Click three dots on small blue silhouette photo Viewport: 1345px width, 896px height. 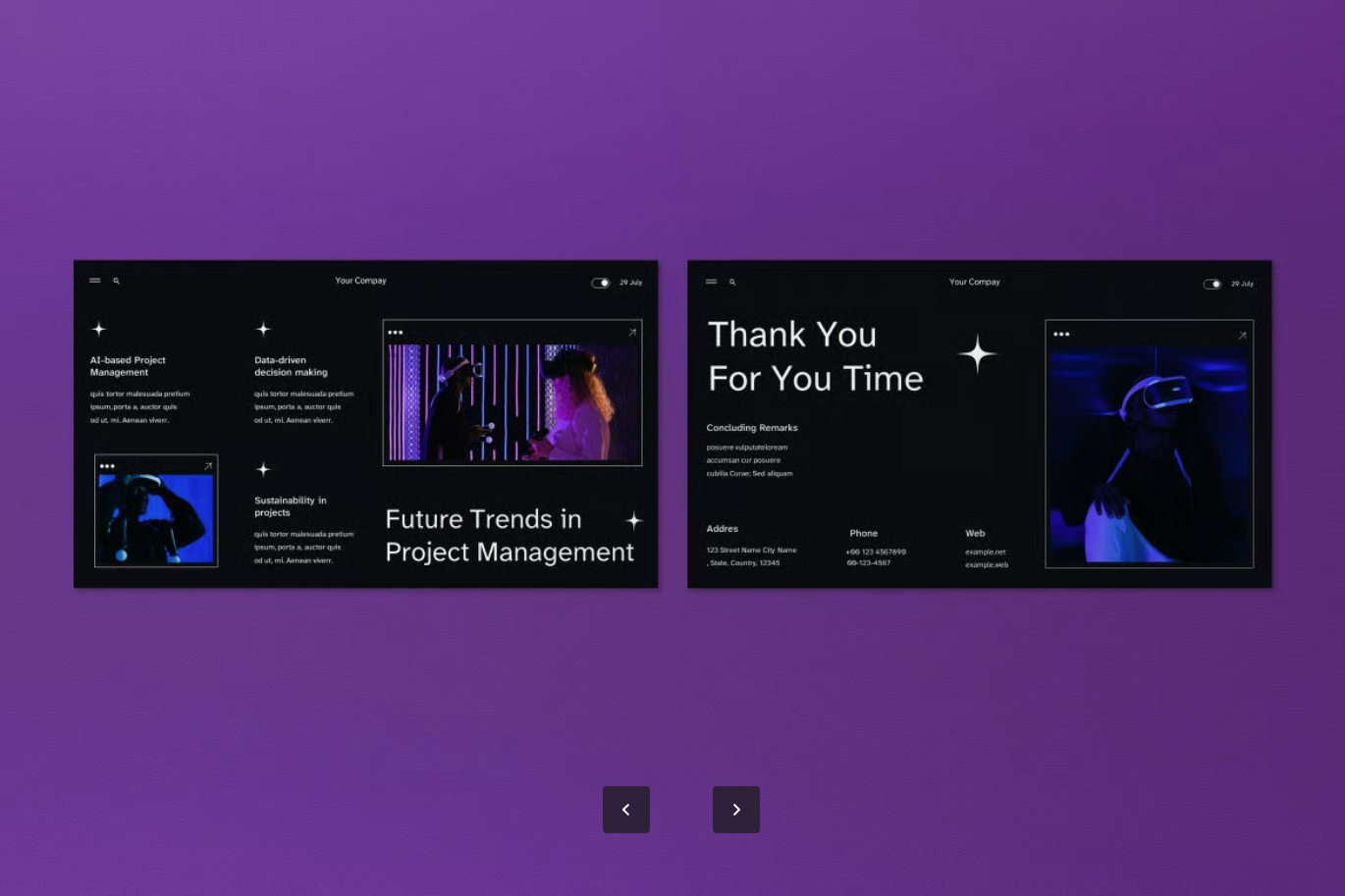tap(107, 466)
